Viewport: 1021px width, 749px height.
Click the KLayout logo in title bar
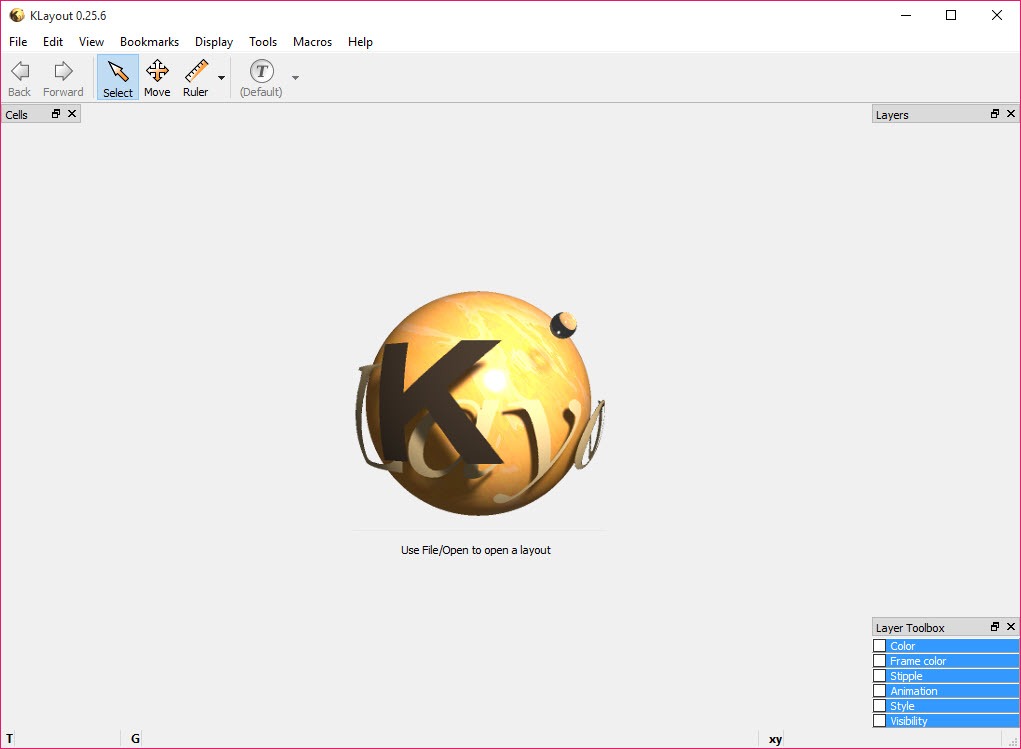pos(16,15)
